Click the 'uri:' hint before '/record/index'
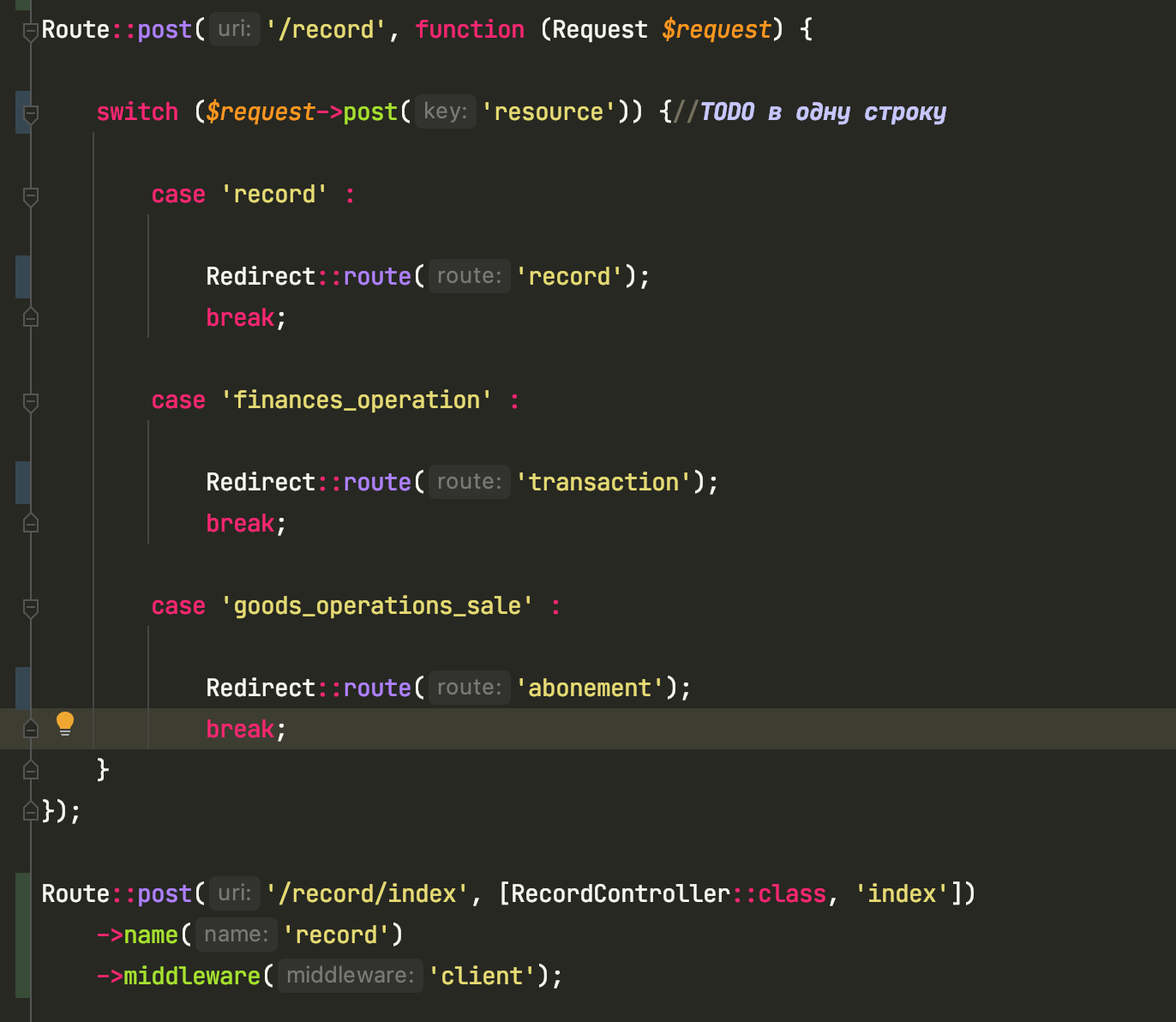 [234, 894]
